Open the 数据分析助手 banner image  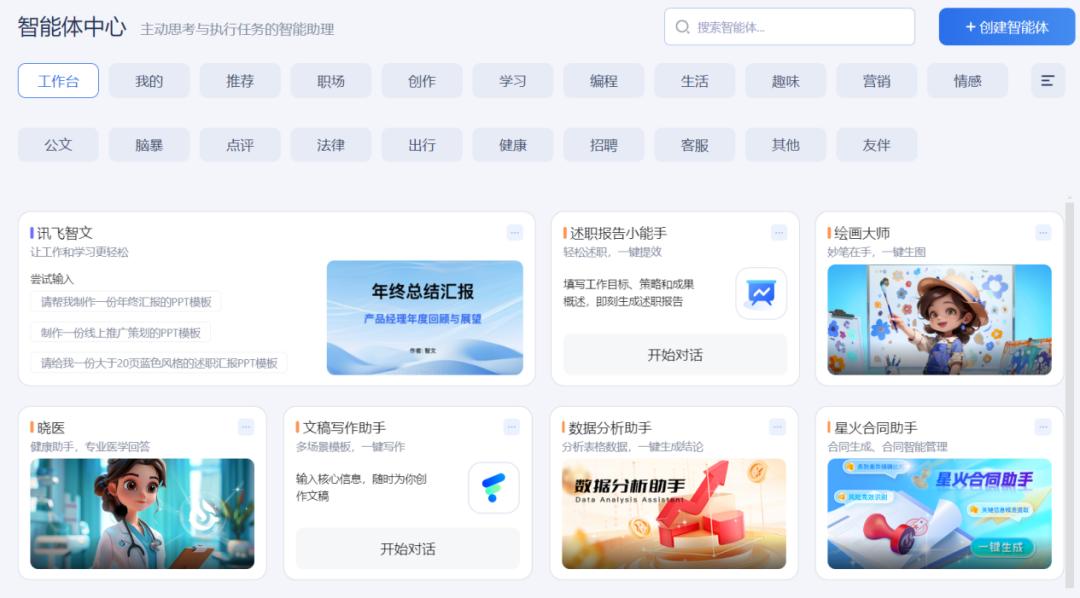(x=674, y=514)
